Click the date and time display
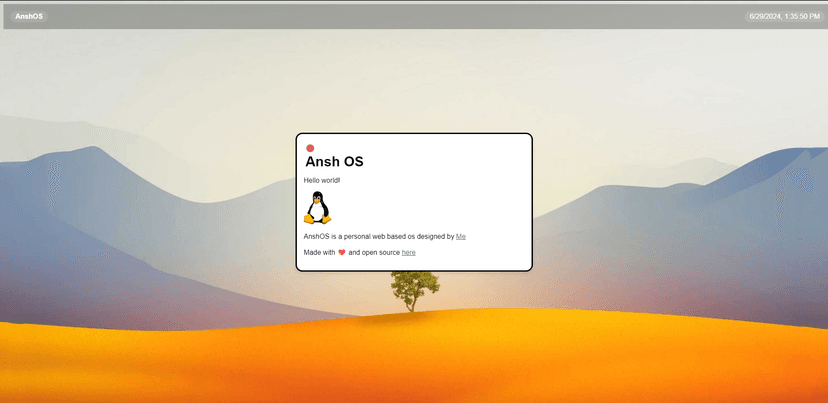The height and width of the screenshot is (403, 828). [784, 16]
